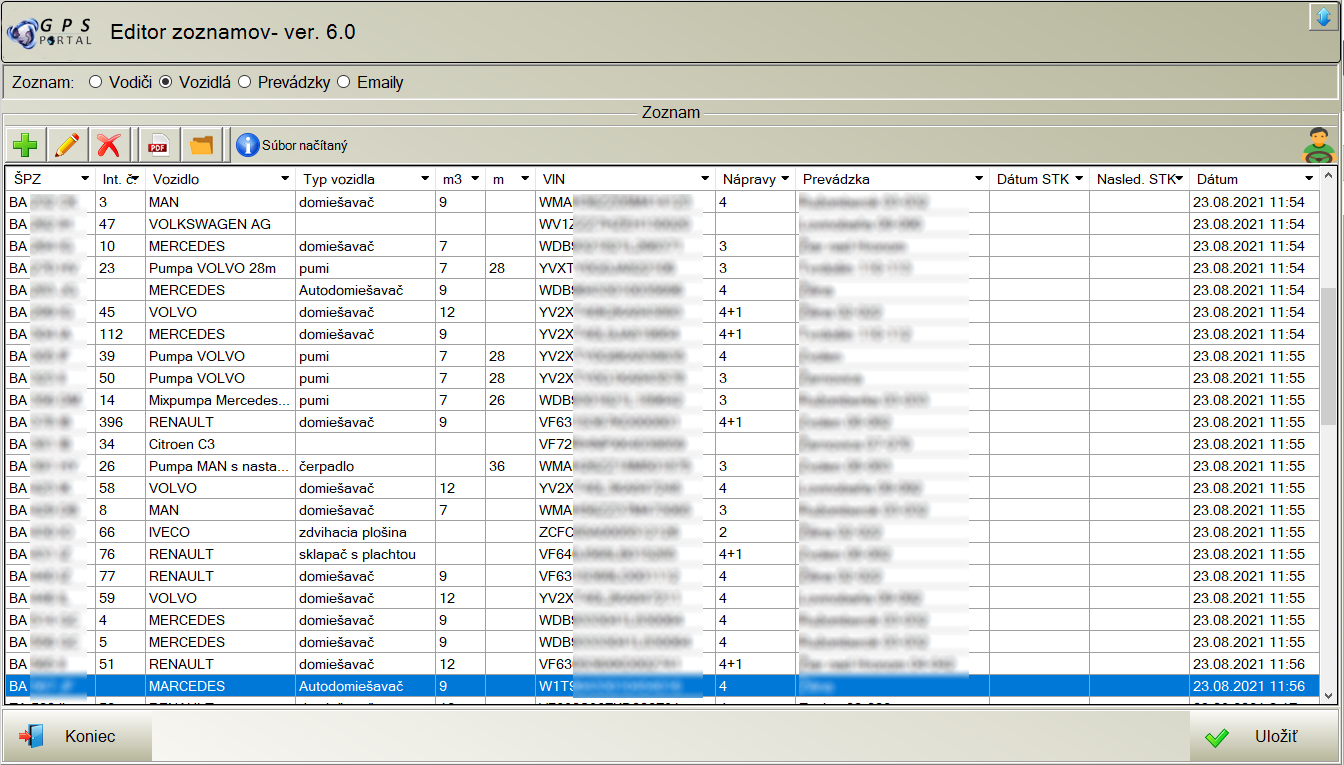Screen dimensions: 1344x765
Task: Click the blue info icon
Action: click(x=247, y=145)
